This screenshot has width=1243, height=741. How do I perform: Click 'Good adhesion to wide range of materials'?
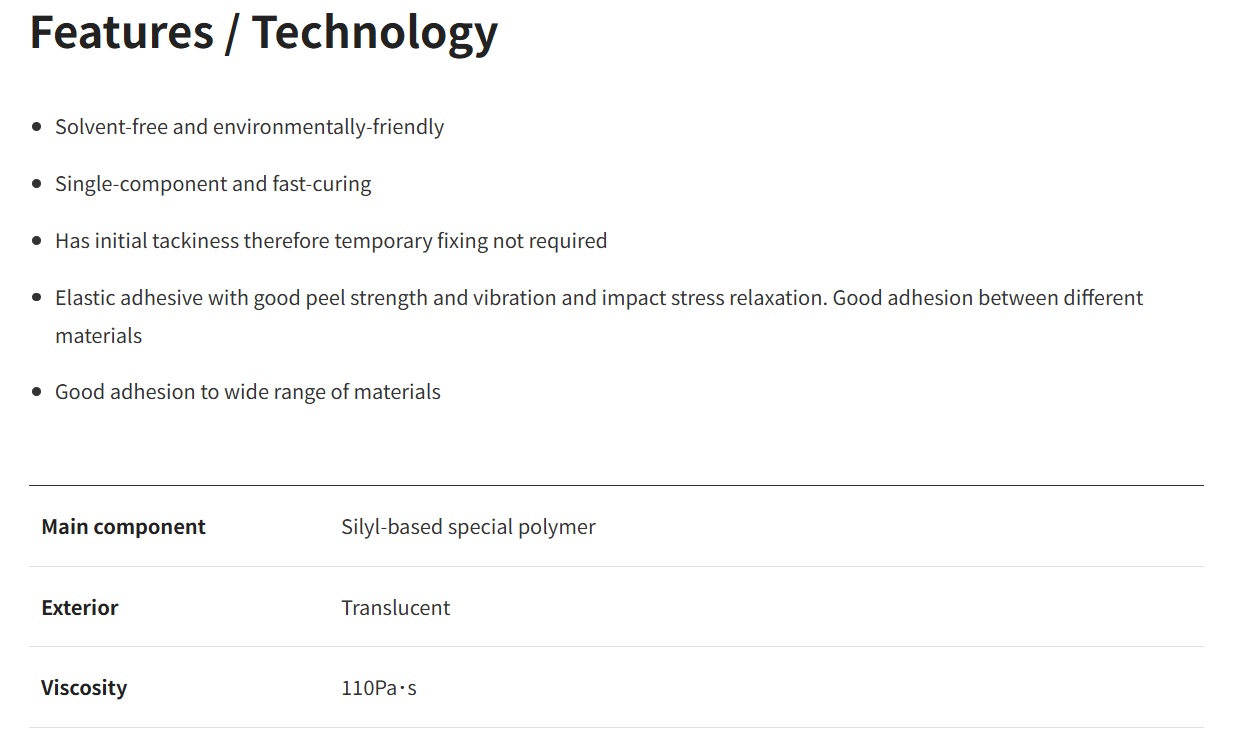[x=247, y=392]
